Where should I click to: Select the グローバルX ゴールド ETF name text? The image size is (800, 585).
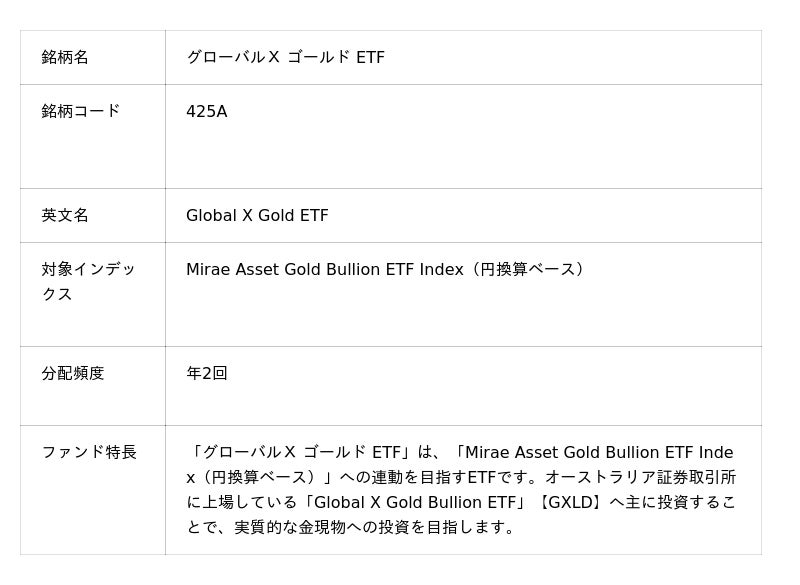pyautogui.click(x=285, y=58)
